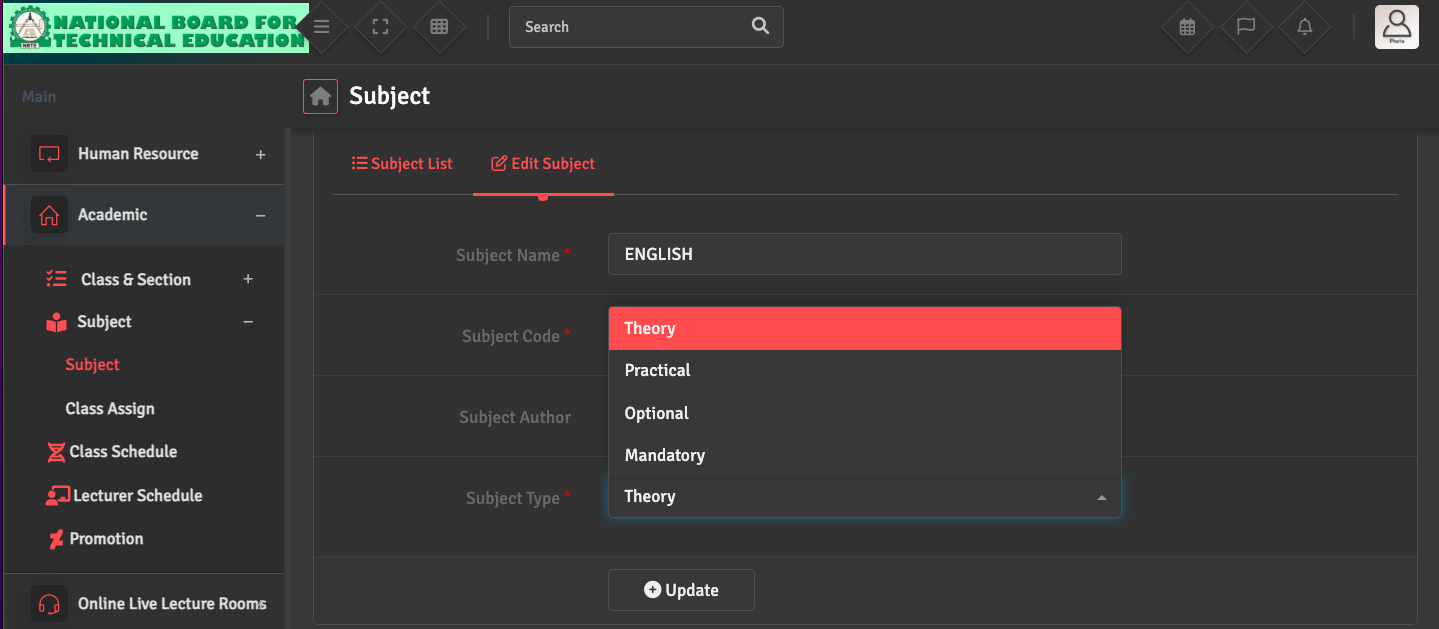This screenshot has width=1439, height=629.
Task: Click the search magnifier icon
Action: pyautogui.click(x=760, y=27)
